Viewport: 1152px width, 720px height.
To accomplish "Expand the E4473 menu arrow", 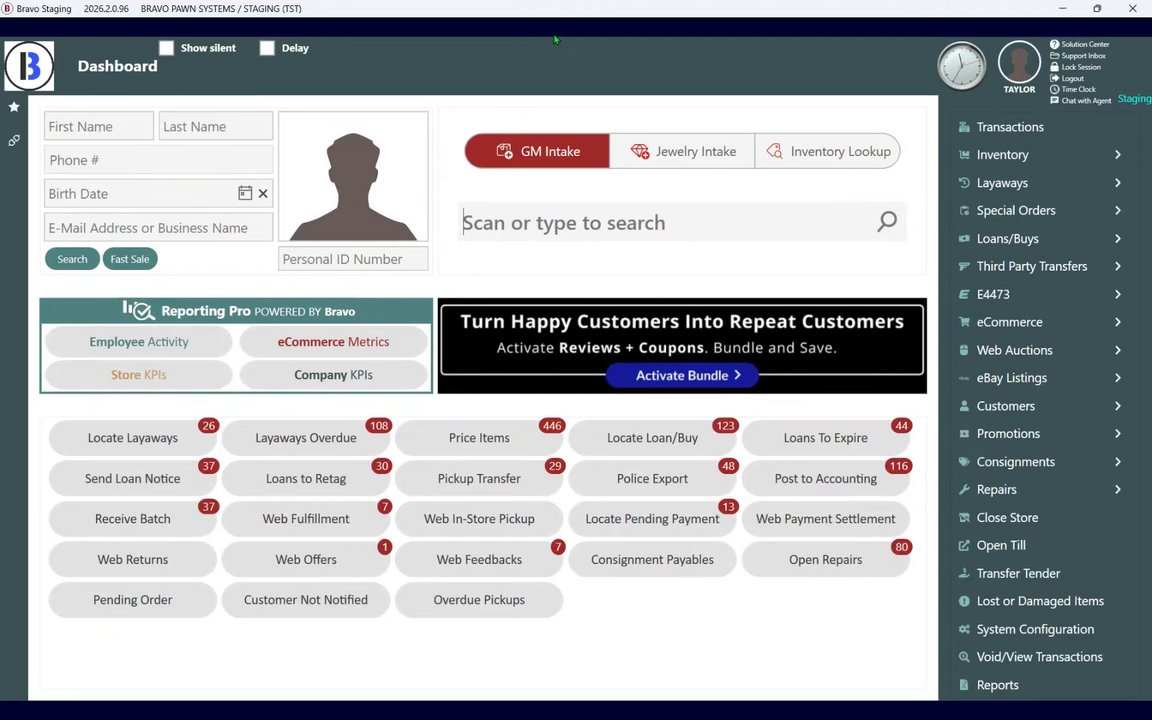I will (1117, 295).
